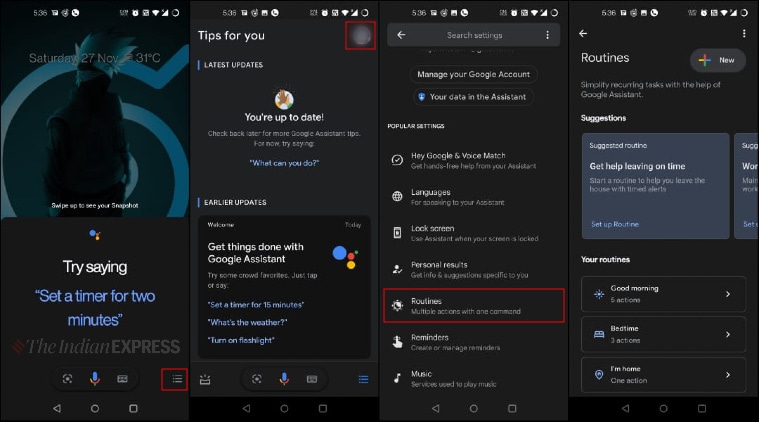Open Your data in the Assistant
The image size is (759, 422).
[473, 97]
